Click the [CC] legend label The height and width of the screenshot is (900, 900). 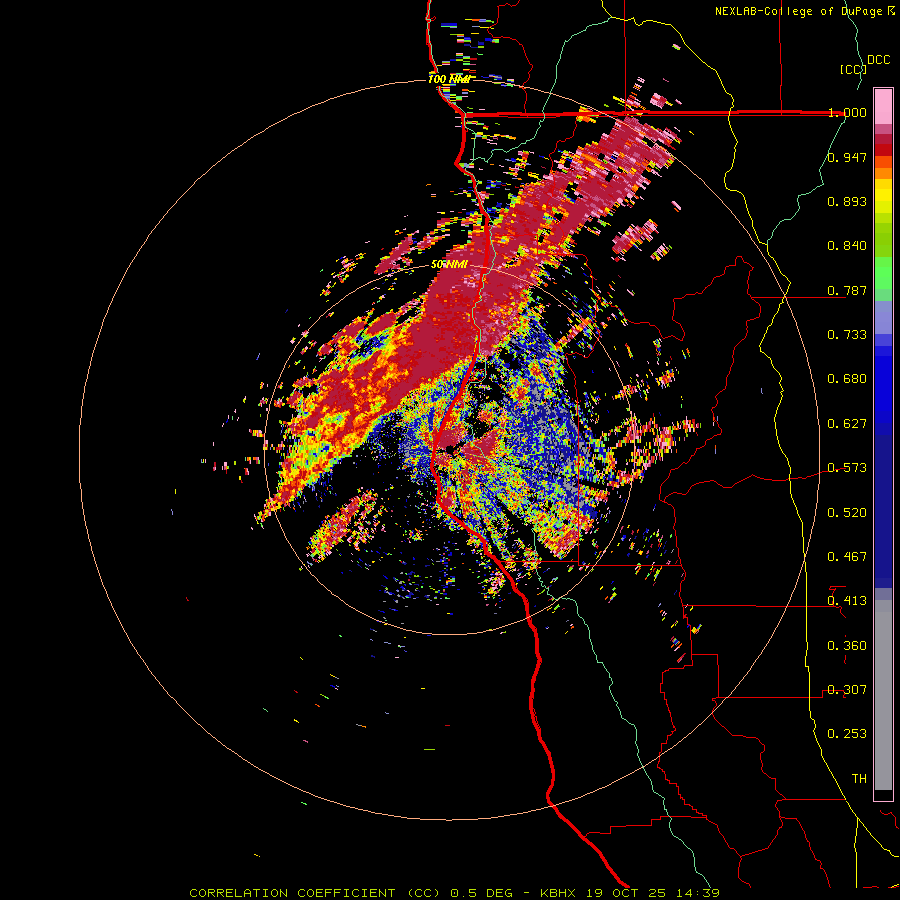coord(853,69)
